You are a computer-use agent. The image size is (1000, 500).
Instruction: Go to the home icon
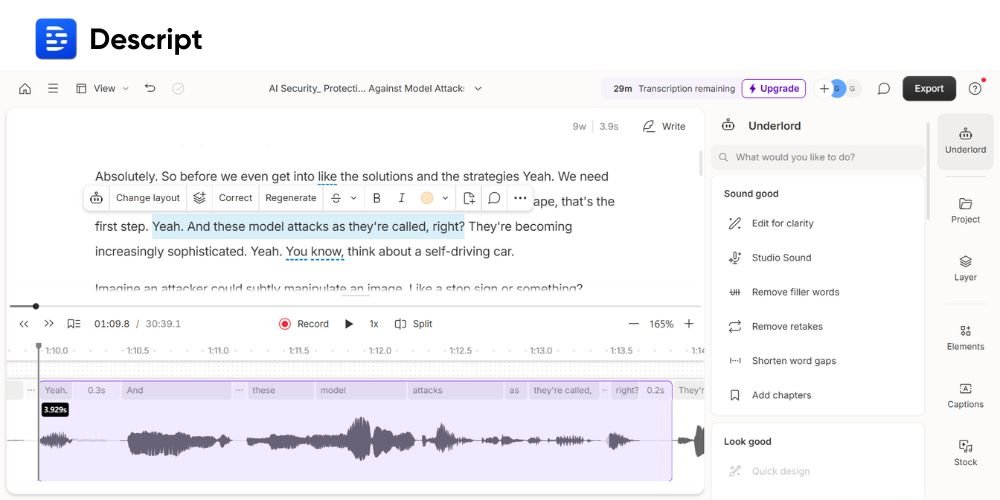(x=25, y=89)
